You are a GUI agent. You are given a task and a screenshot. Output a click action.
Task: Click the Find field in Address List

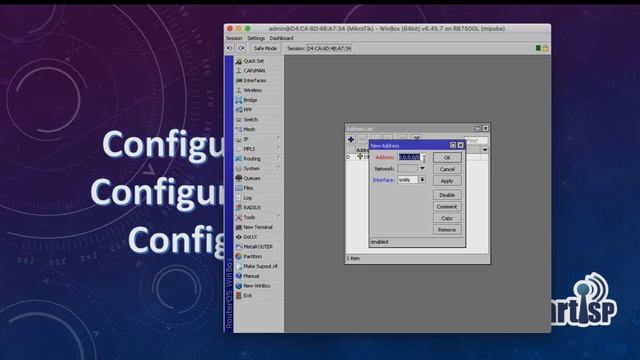pos(476,140)
